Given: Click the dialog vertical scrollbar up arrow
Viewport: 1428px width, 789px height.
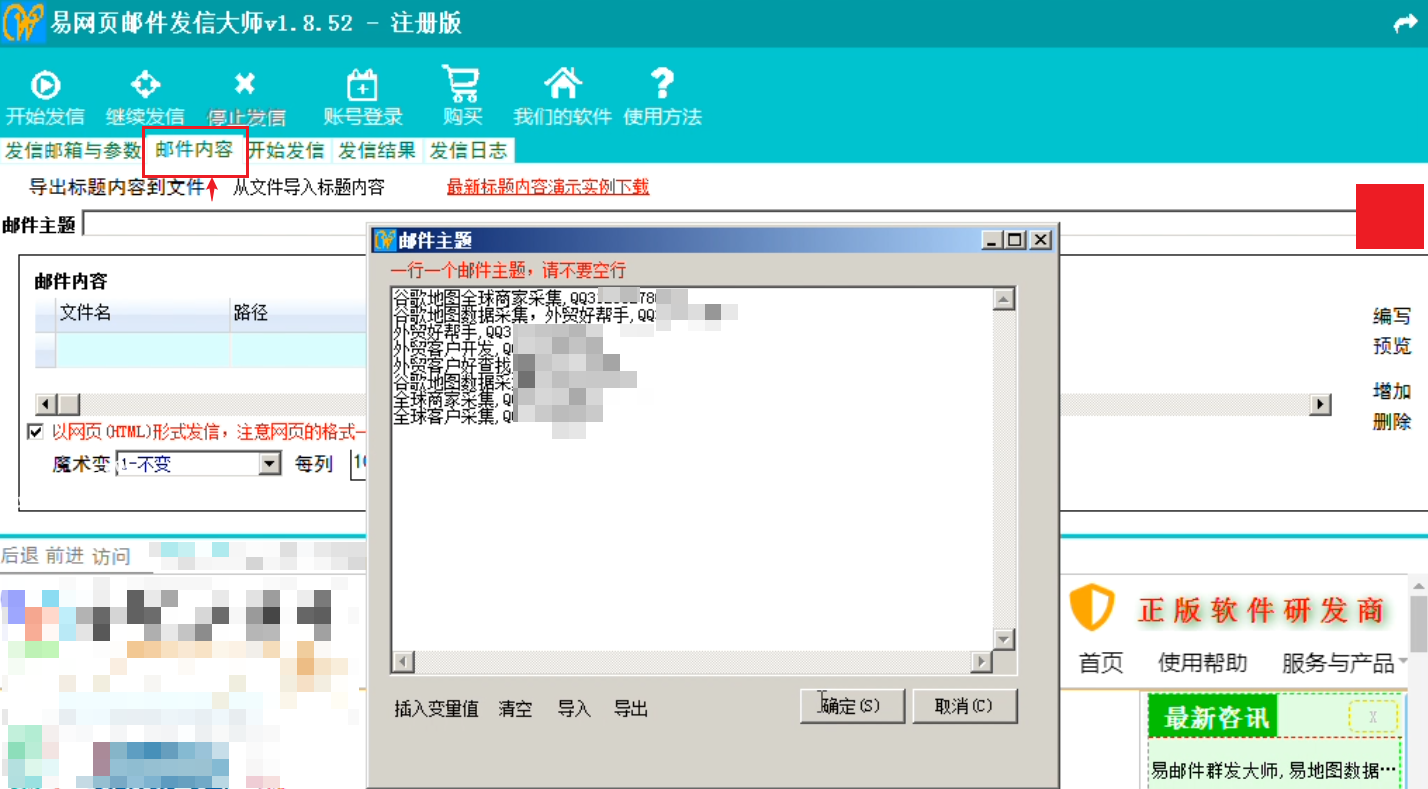Looking at the screenshot, I should [1004, 299].
